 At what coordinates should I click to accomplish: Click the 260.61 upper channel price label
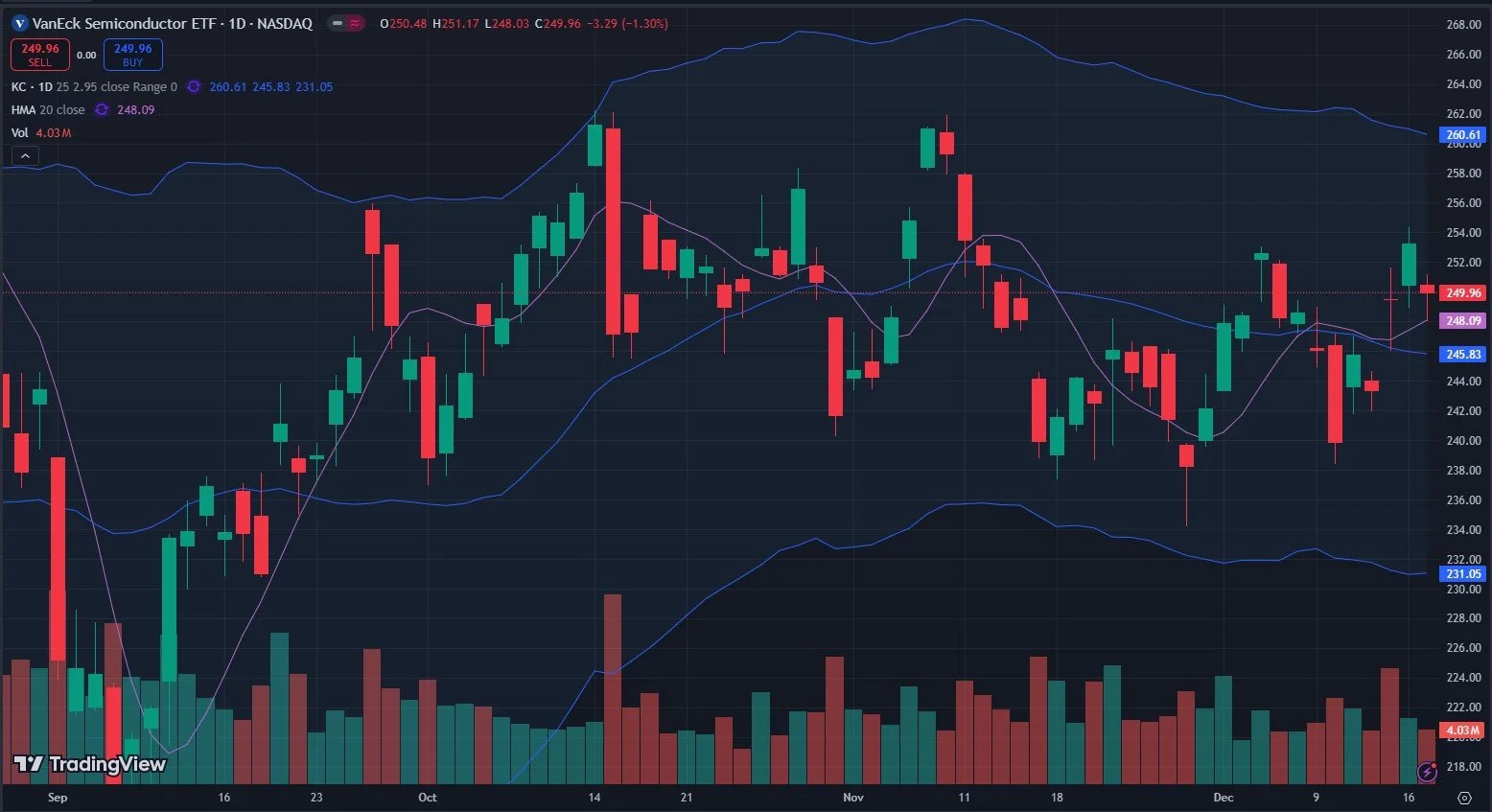click(x=1463, y=135)
